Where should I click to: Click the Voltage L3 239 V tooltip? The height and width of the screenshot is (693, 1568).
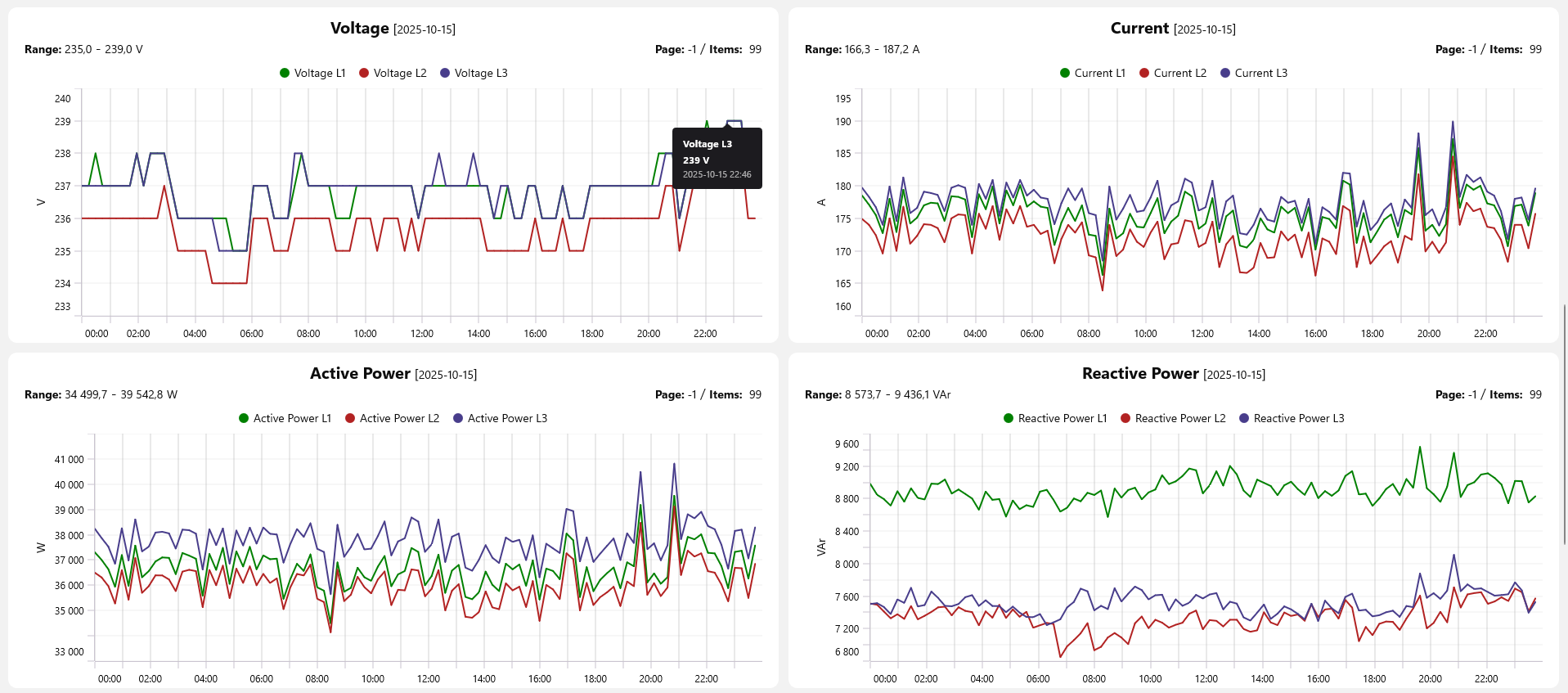(x=717, y=159)
